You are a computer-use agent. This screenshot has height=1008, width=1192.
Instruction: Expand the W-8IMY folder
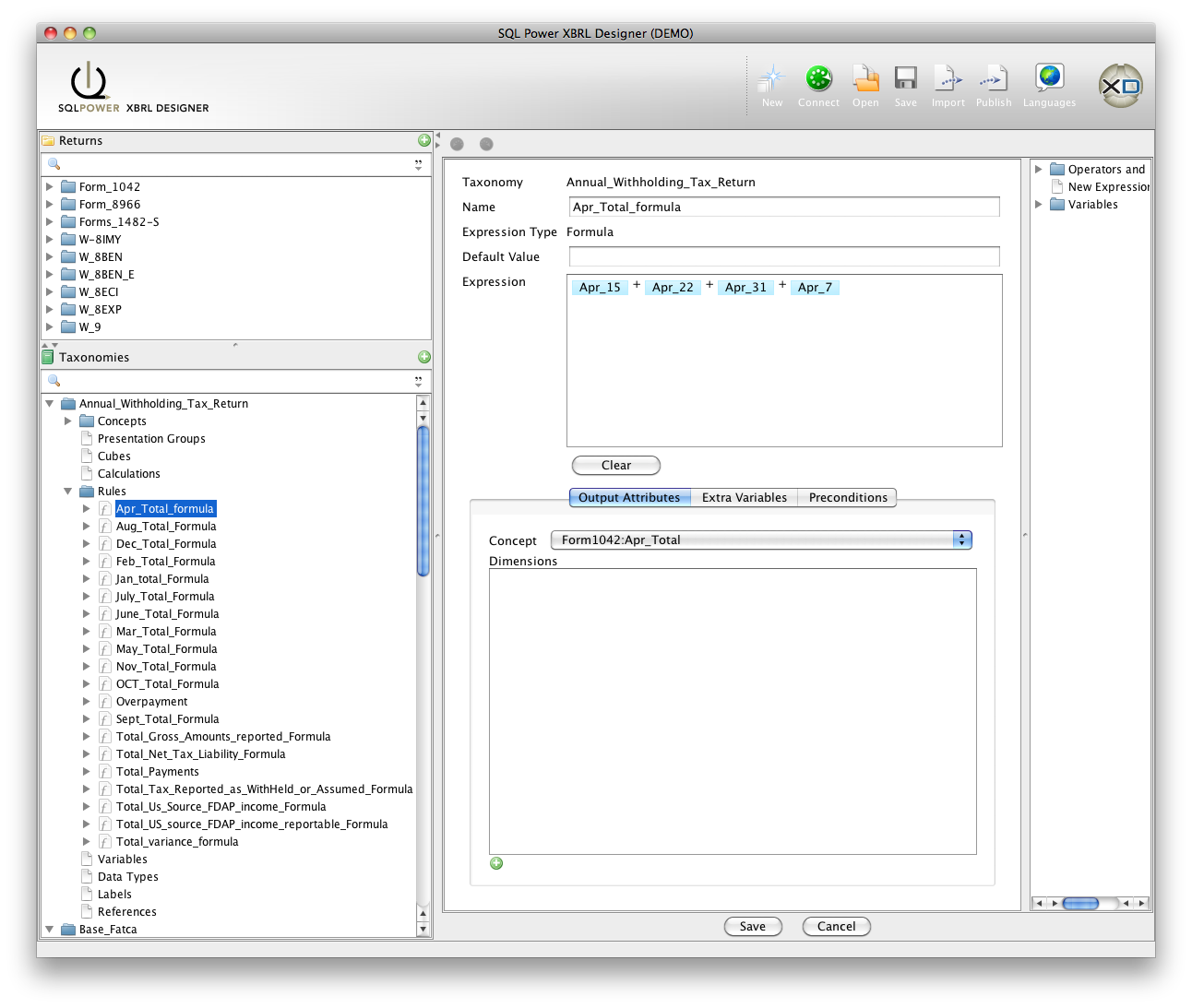(x=50, y=239)
